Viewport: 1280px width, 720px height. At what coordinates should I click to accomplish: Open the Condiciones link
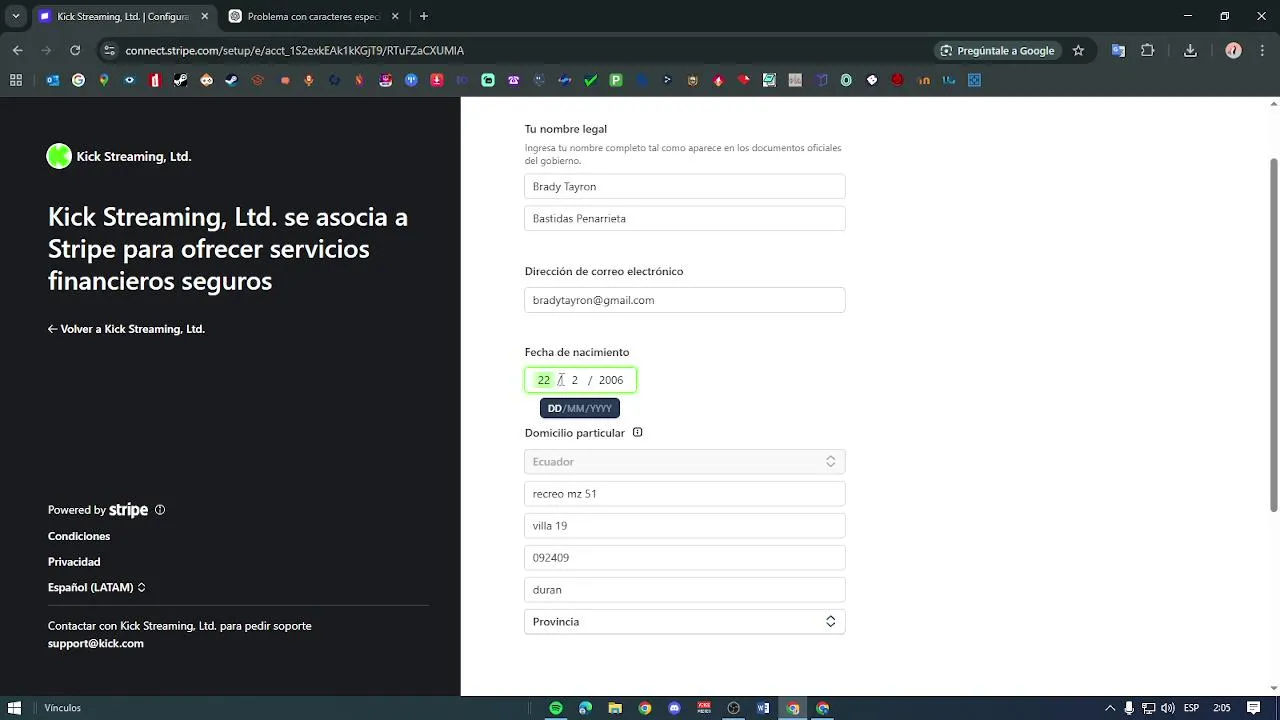tap(79, 536)
